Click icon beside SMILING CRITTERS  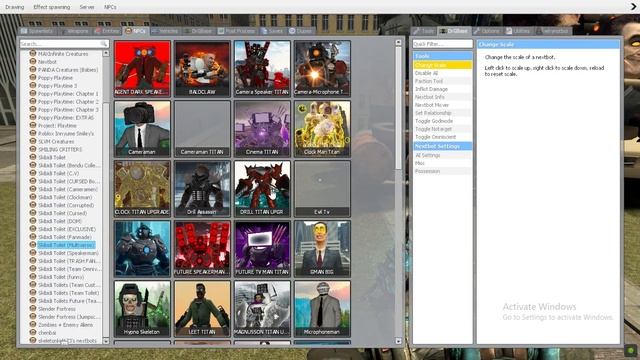point(33,149)
